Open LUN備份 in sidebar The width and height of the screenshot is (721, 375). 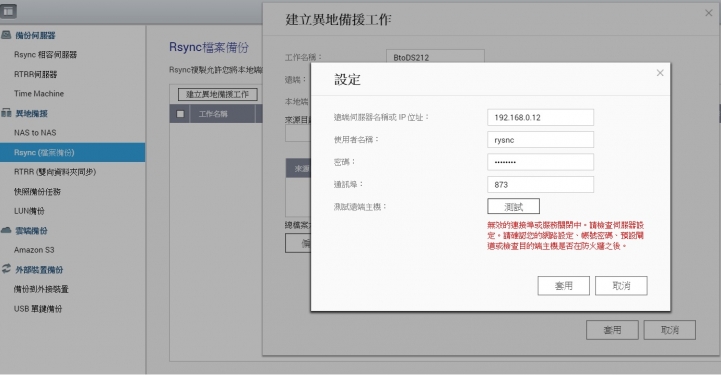[x=29, y=211]
